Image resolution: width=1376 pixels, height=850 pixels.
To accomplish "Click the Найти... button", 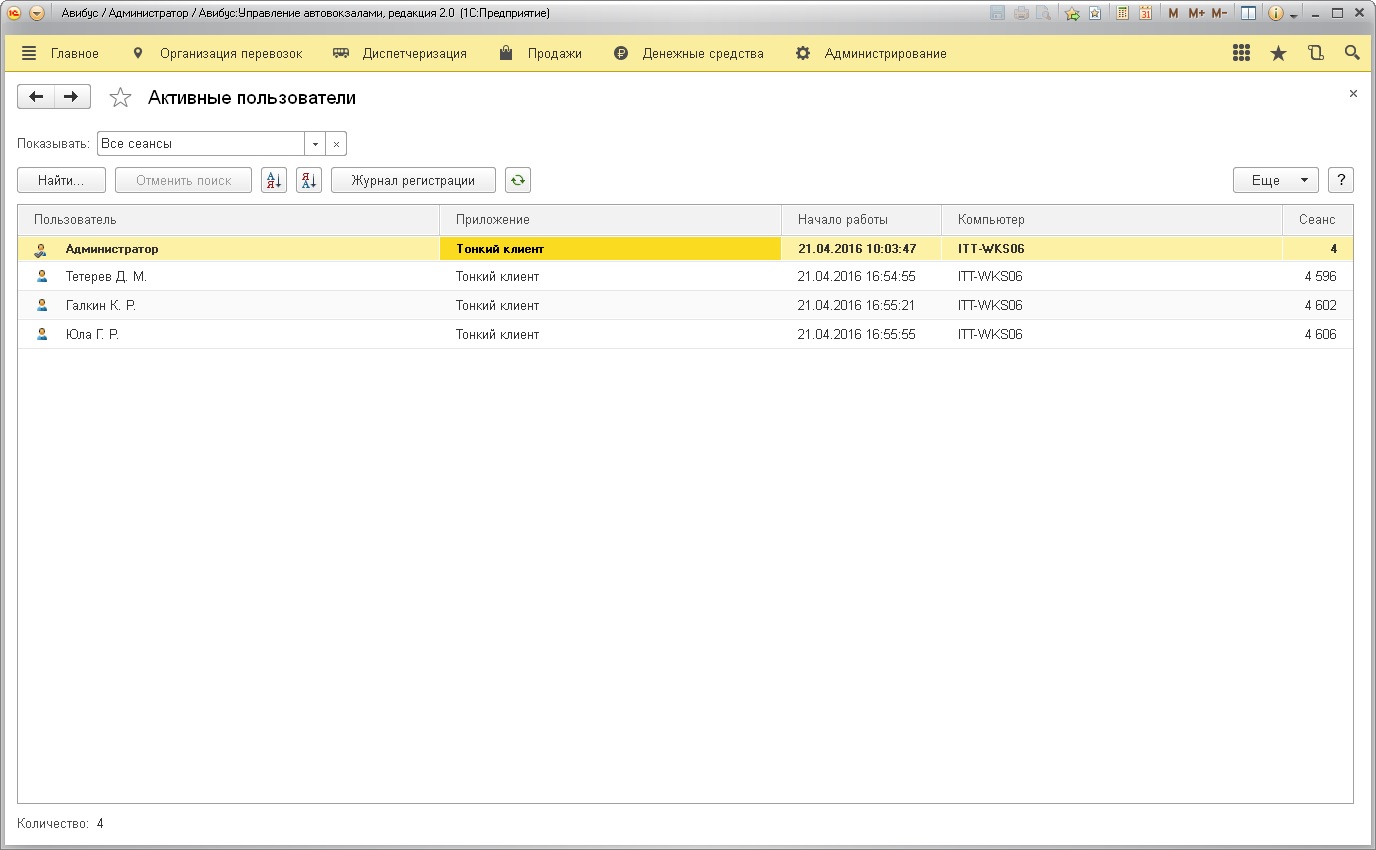I will point(62,180).
